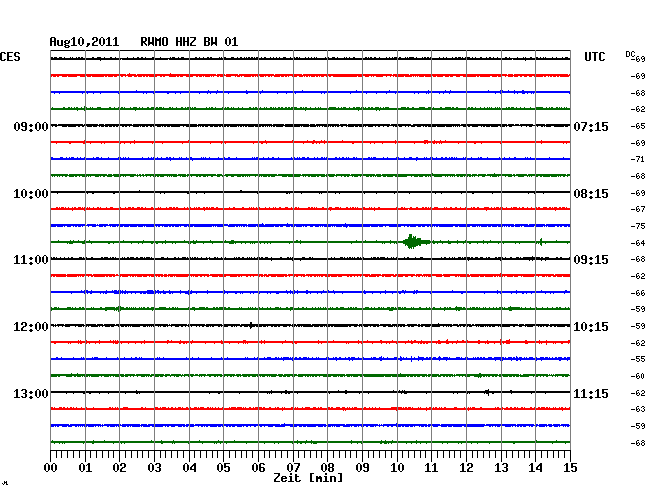
Task: Click the Zeit [min] axis title
Action: tap(308, 478)
